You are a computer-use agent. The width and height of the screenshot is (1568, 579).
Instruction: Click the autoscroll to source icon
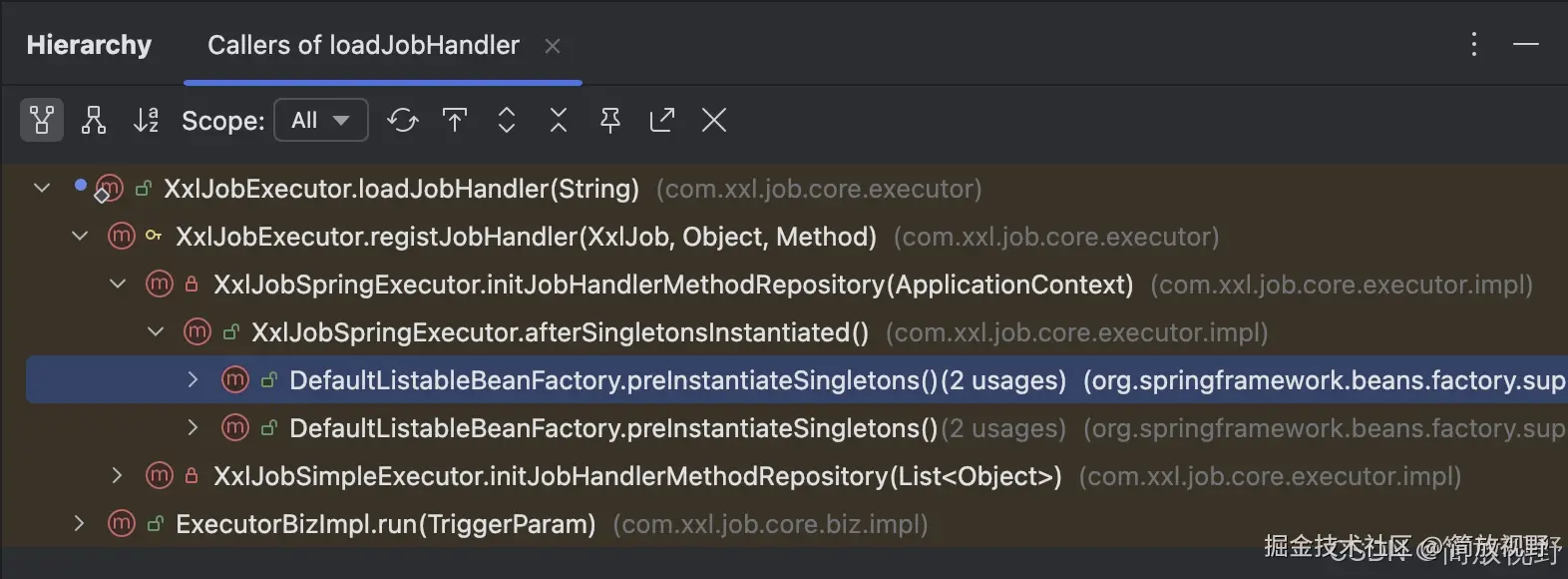point(455,121)
